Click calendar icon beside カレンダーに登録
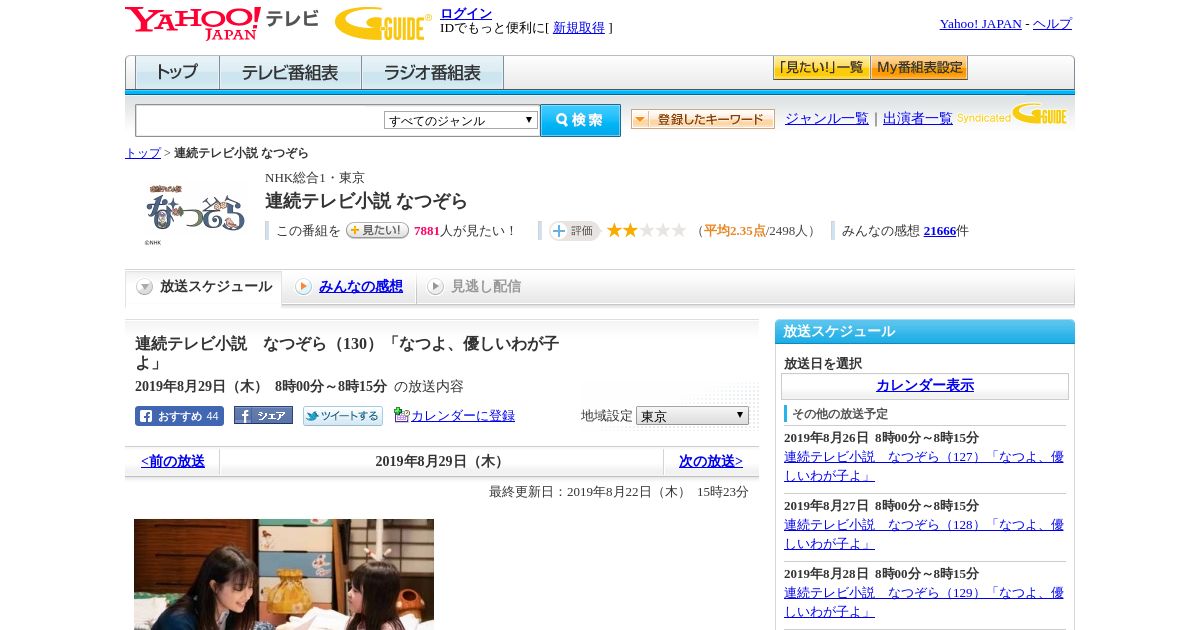Screen dimensions: 1200x630 402,415
